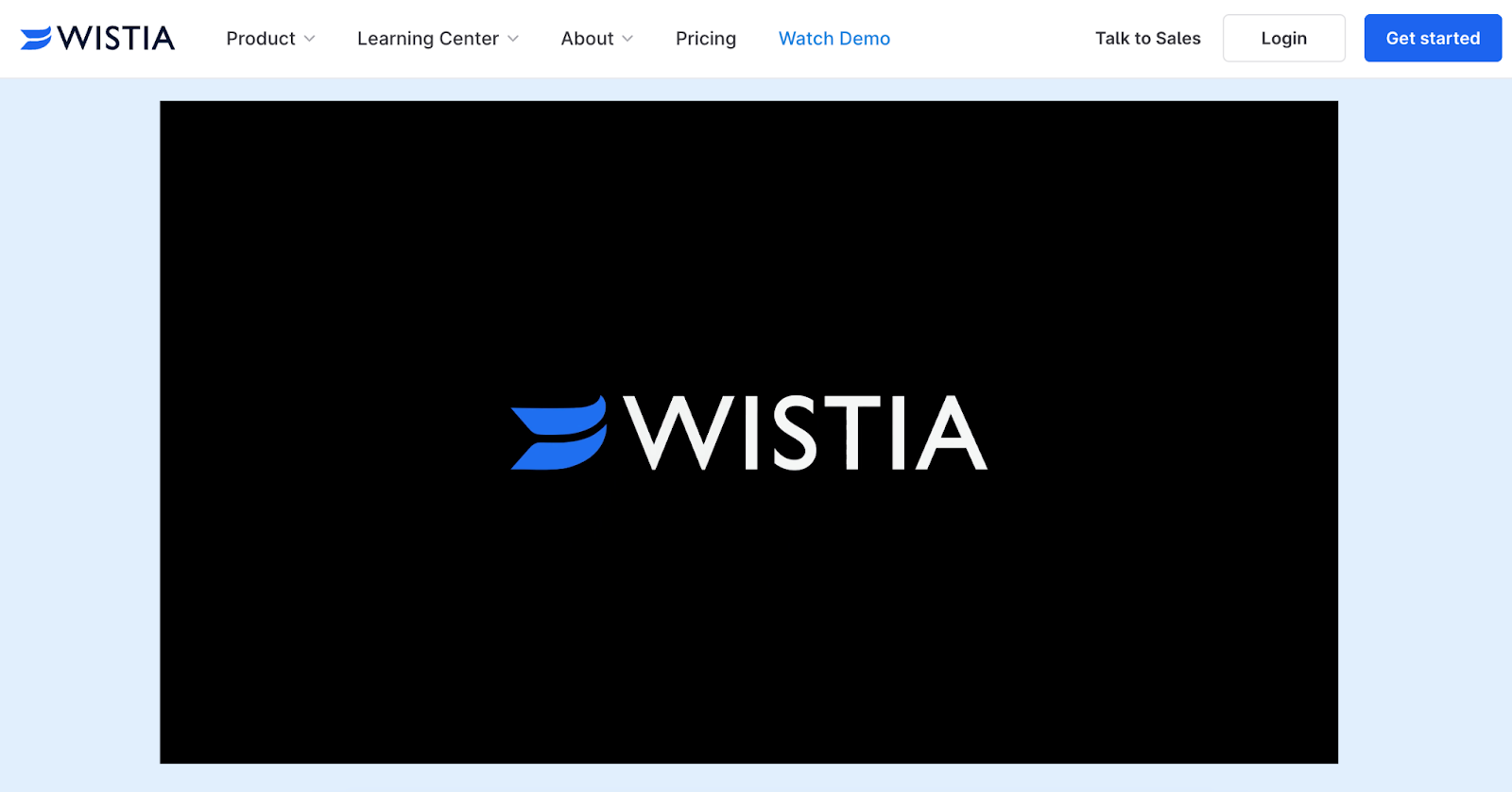Click the Wistia logo in header

[97, 38]
